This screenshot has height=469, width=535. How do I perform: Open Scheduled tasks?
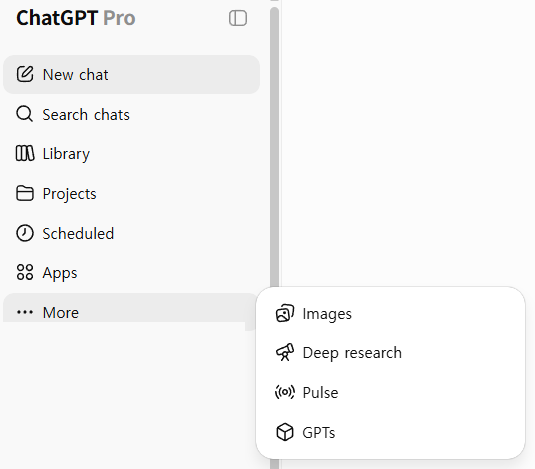tap(131, 233)
